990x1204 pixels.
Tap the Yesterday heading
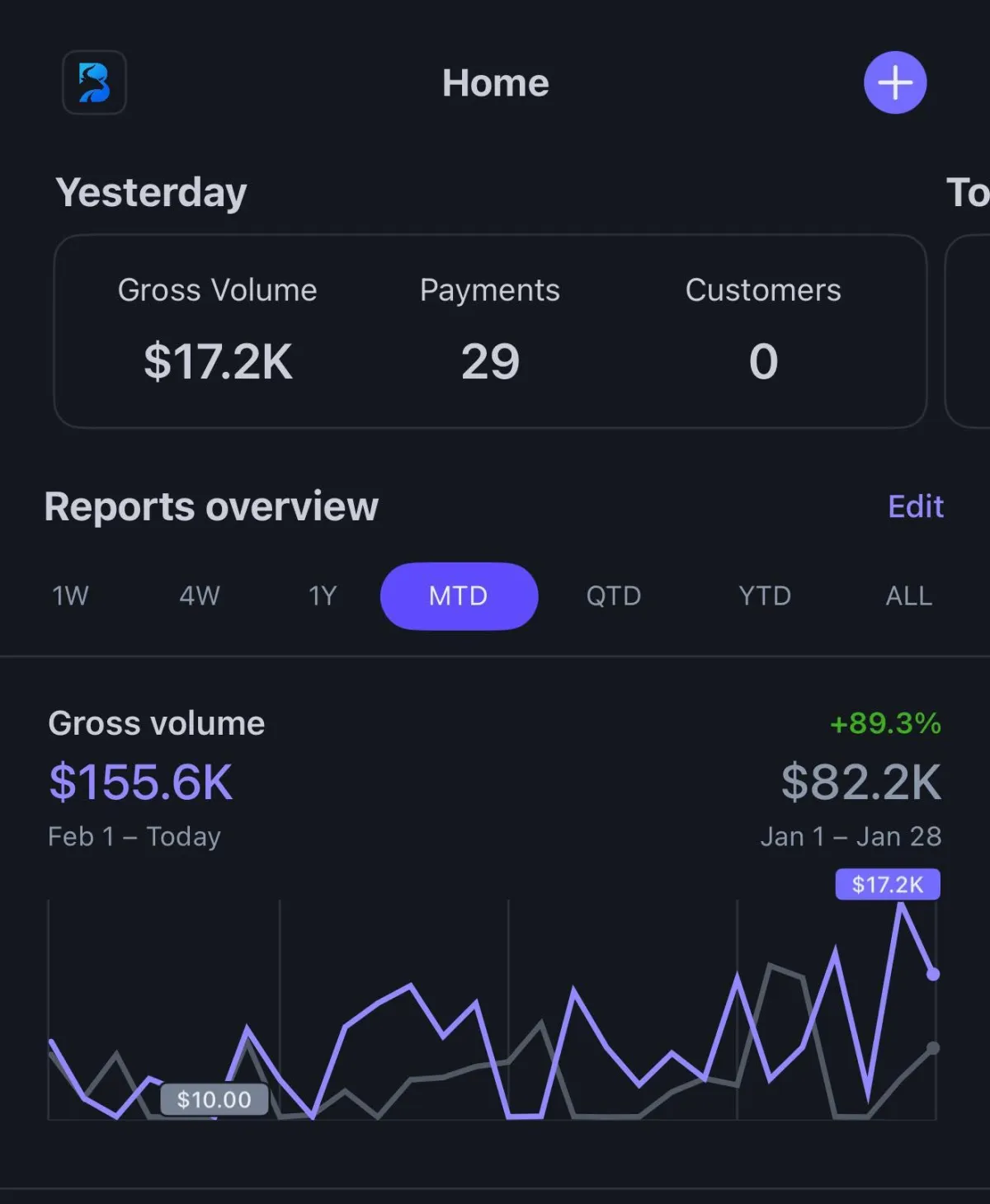click(x=151, y=193)
